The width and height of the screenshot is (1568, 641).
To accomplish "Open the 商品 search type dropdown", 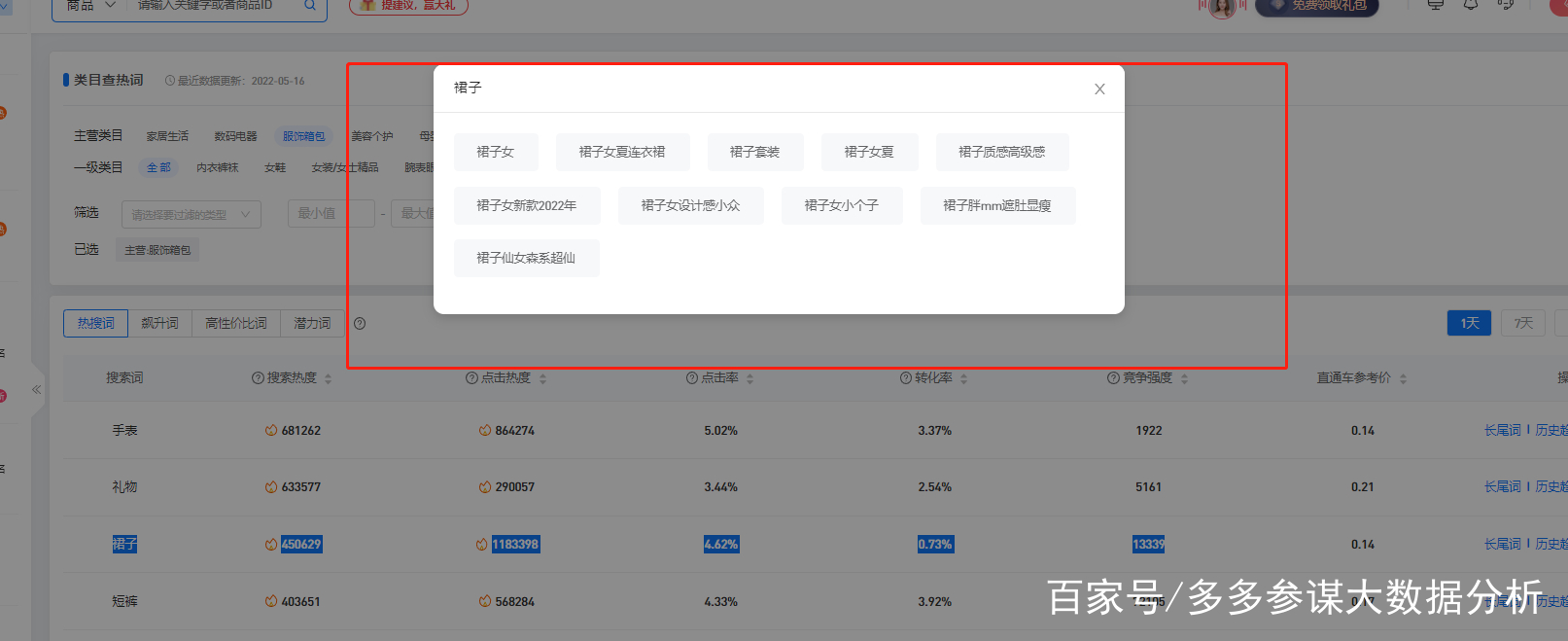I will tap(90, 6).
